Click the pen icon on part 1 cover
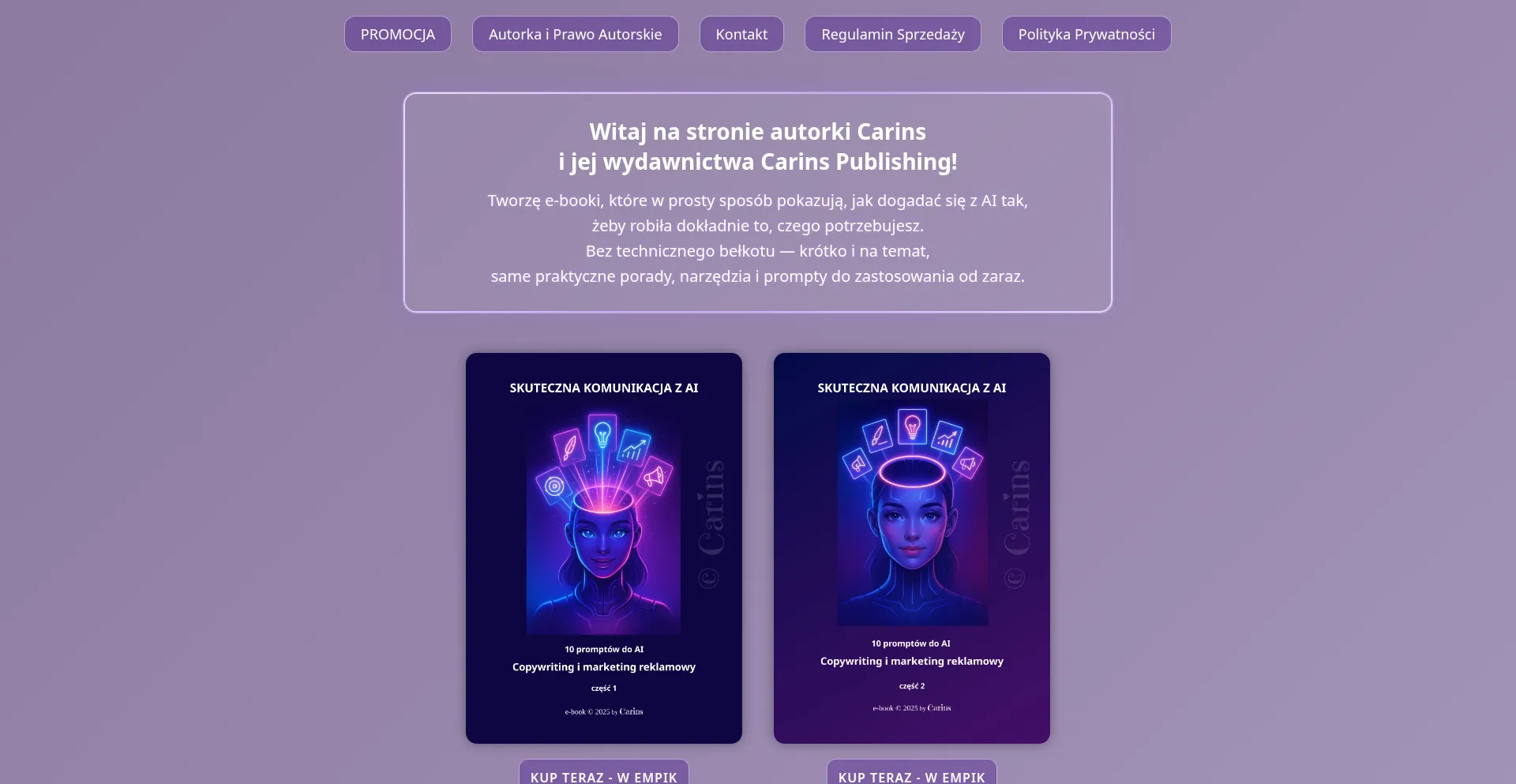Viewport: 1516px width, 784px height. pos(569,447)
